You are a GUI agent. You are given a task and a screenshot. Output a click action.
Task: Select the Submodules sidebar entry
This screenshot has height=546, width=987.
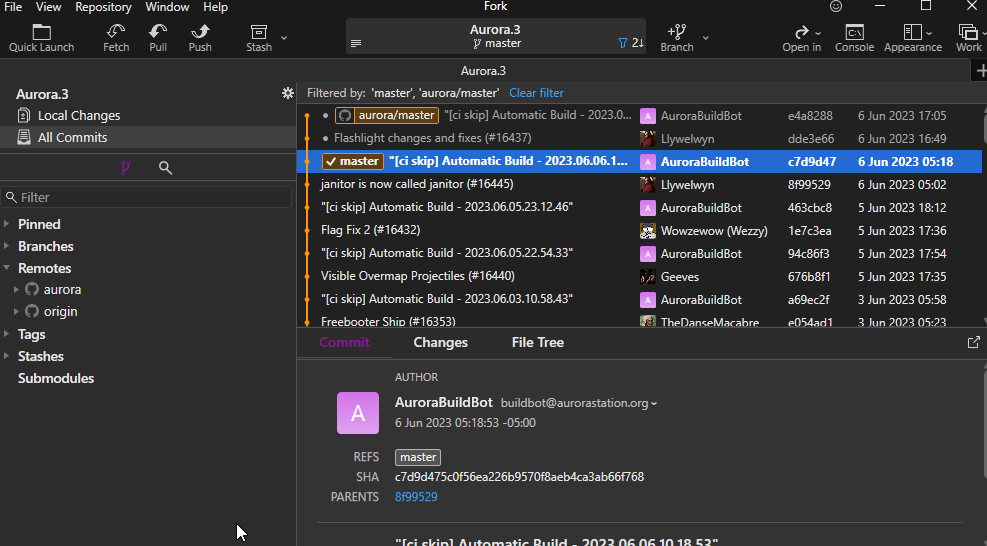(x=56, y=378)
